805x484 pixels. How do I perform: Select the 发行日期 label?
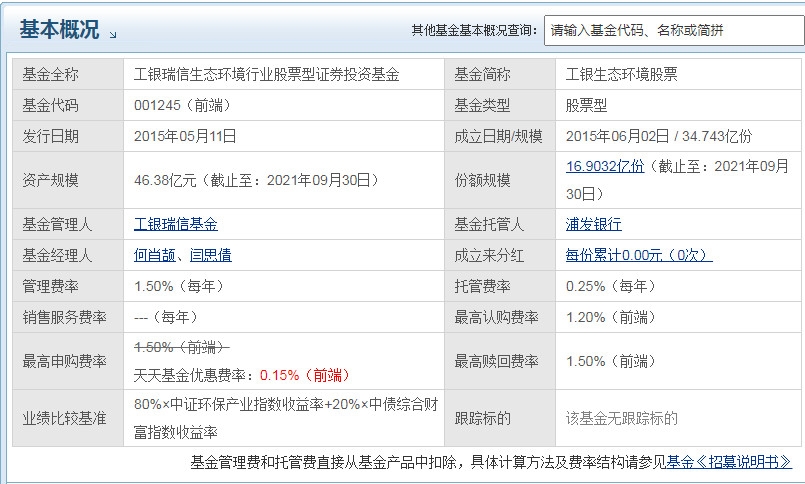(x=50, y=136)
